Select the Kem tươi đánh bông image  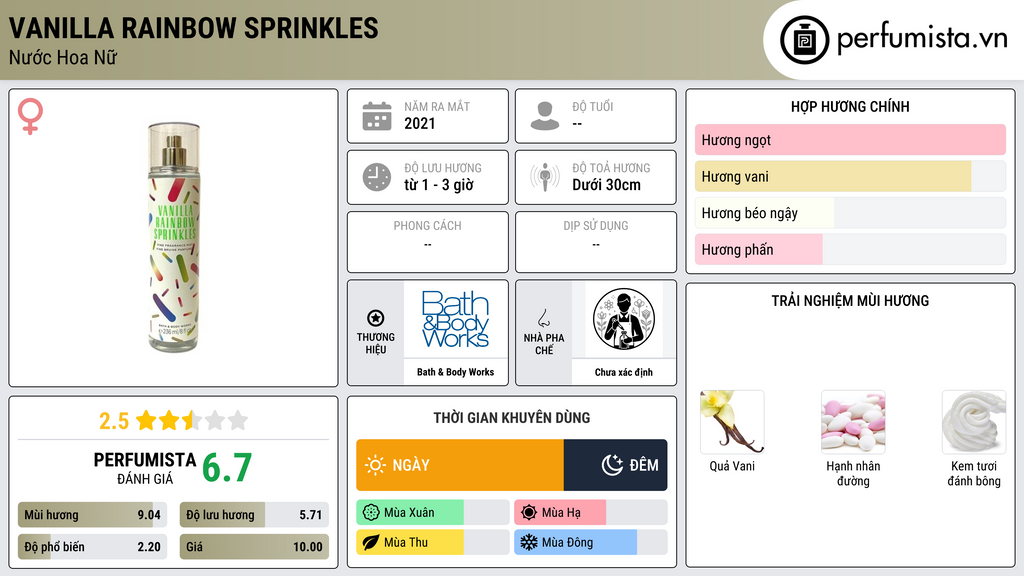[x=974, y=422]
